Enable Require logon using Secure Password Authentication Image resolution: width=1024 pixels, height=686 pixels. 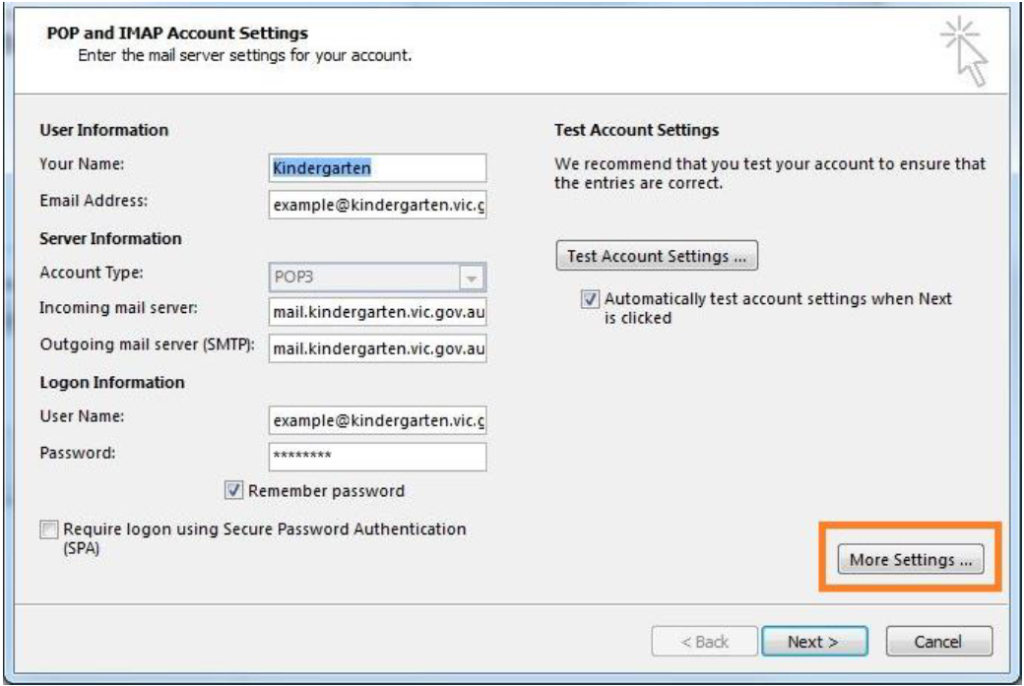pyautogui.click(x=47, y=529)
